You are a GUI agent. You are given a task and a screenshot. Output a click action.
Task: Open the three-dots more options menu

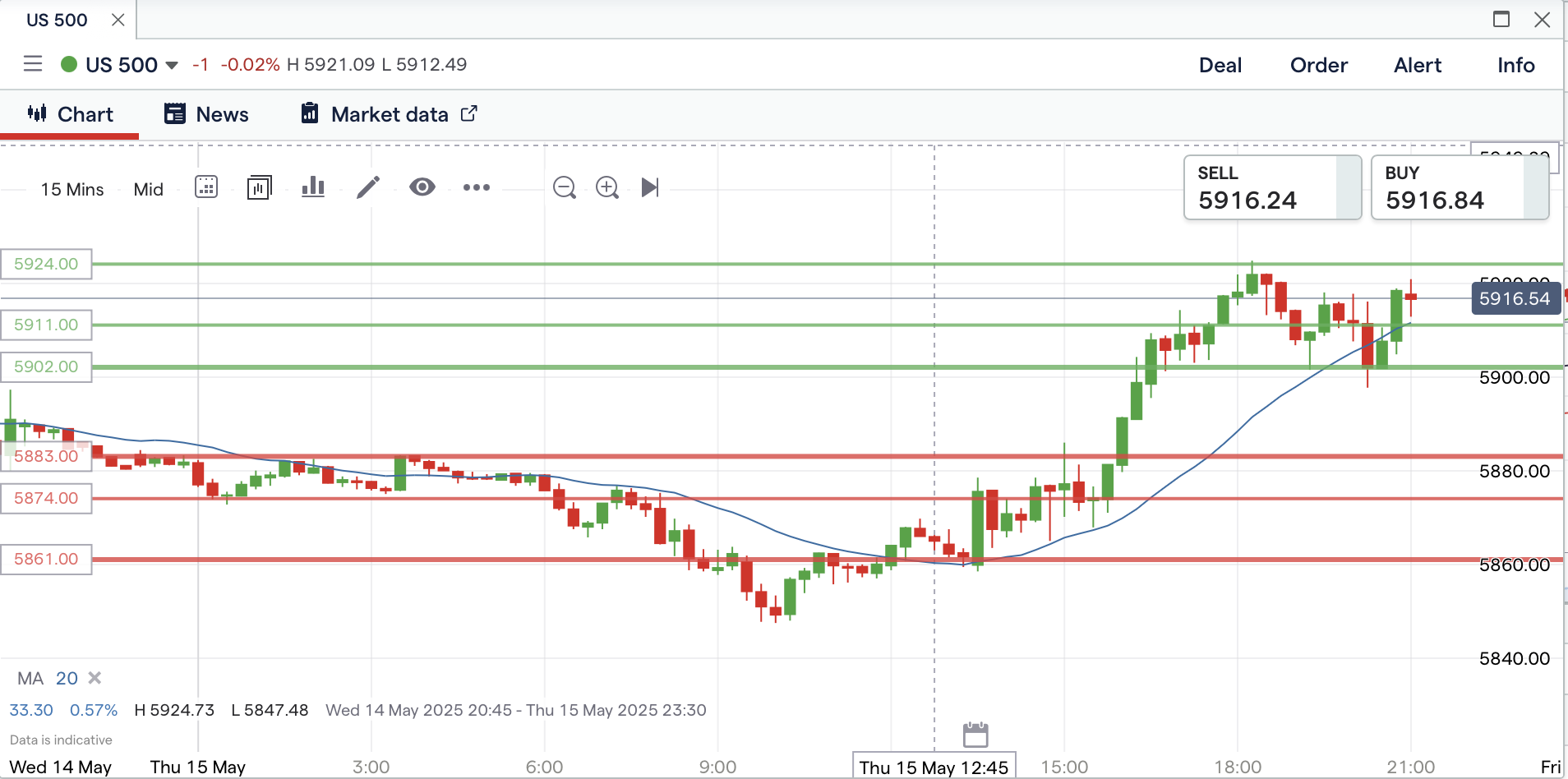(x=476, y=188)
